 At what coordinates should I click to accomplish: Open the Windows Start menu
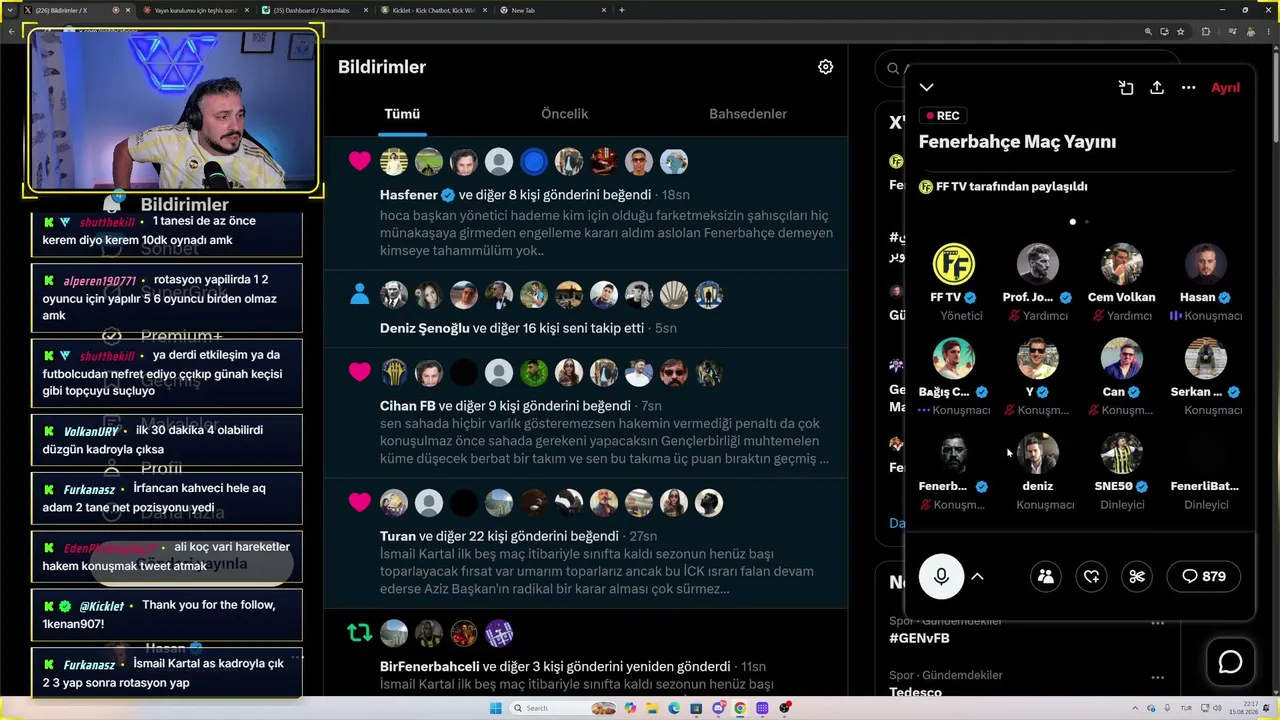[495, 708]
